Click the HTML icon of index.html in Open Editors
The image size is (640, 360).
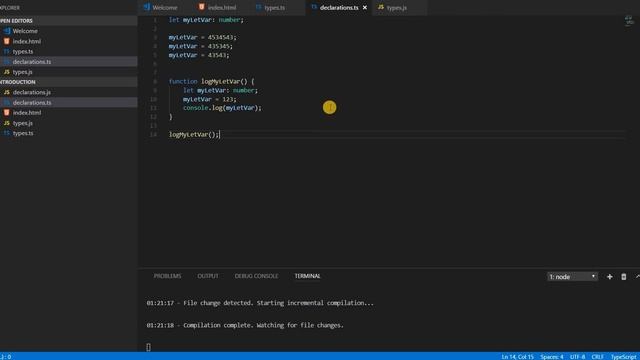click(x=7, y=41)
